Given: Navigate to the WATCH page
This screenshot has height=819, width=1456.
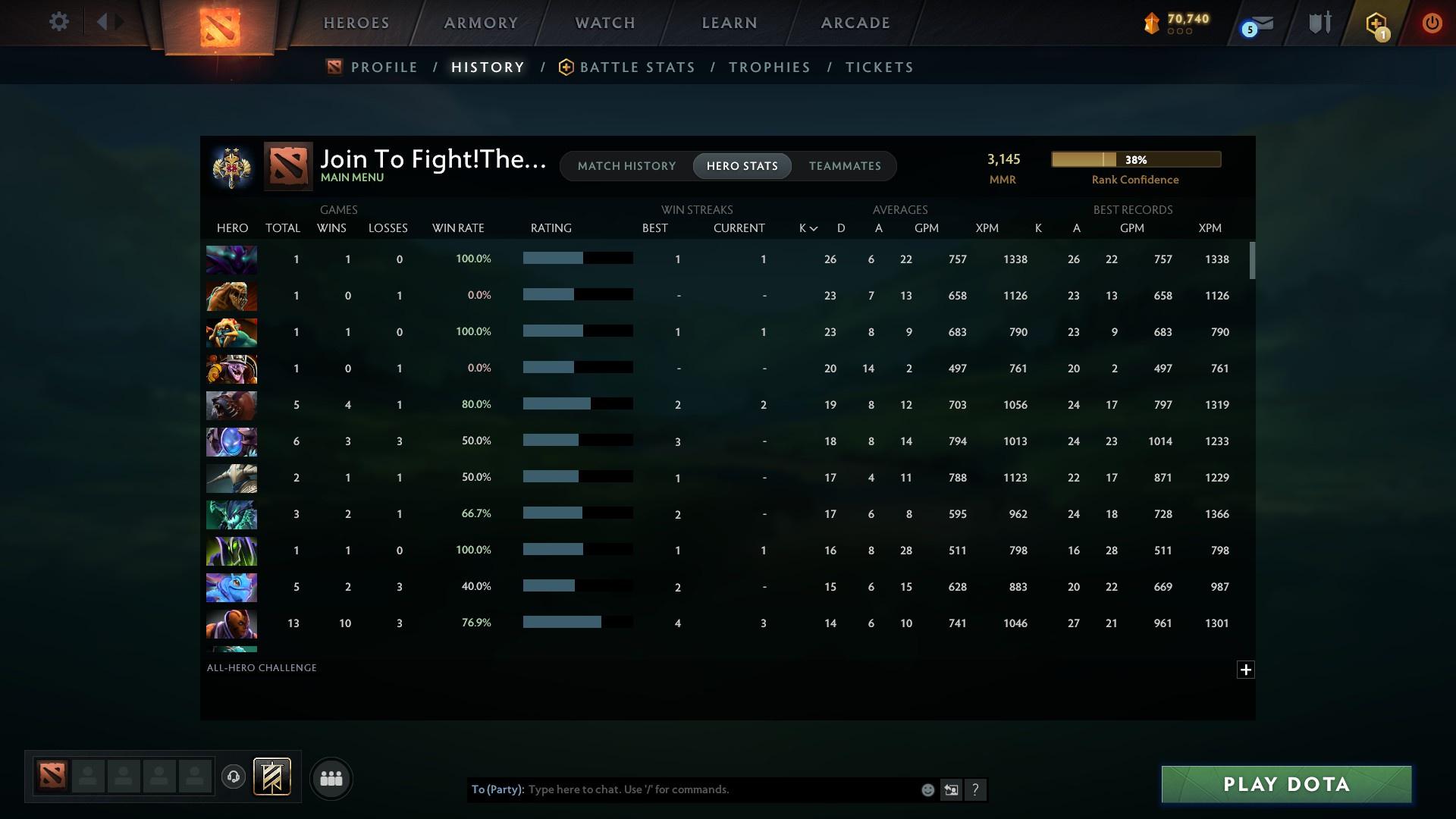Looking at the screenshot, I should click(604, 23).
